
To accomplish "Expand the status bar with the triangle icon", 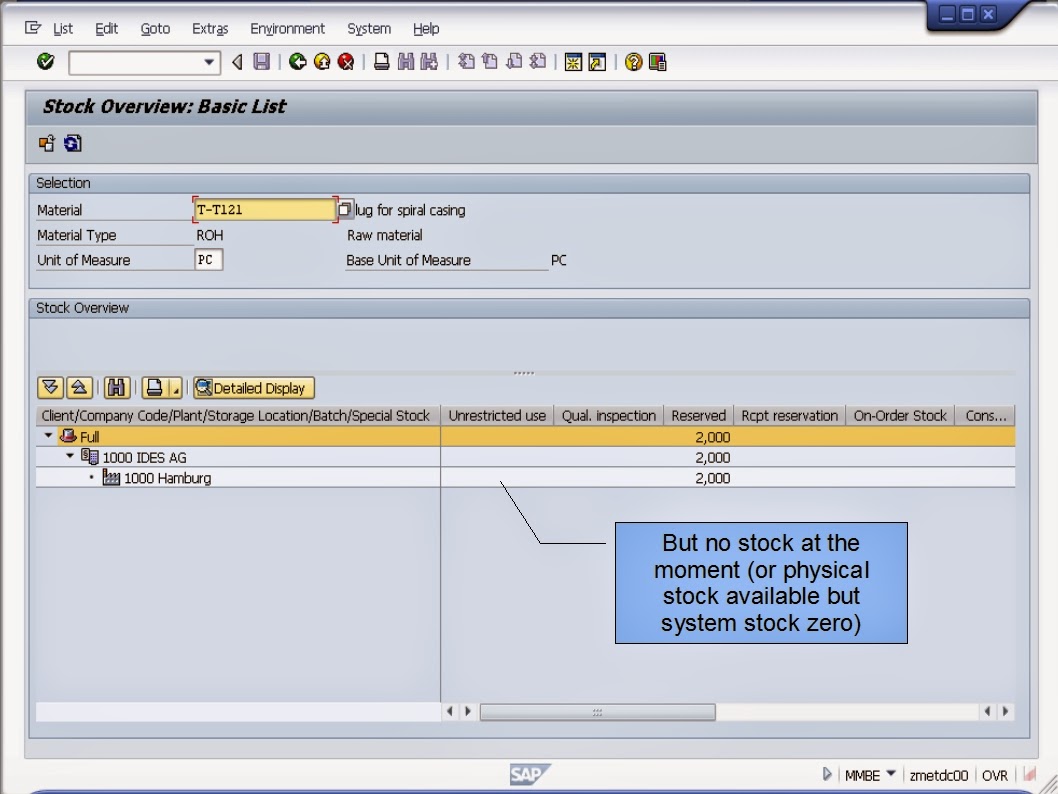I will pos(827,774).
